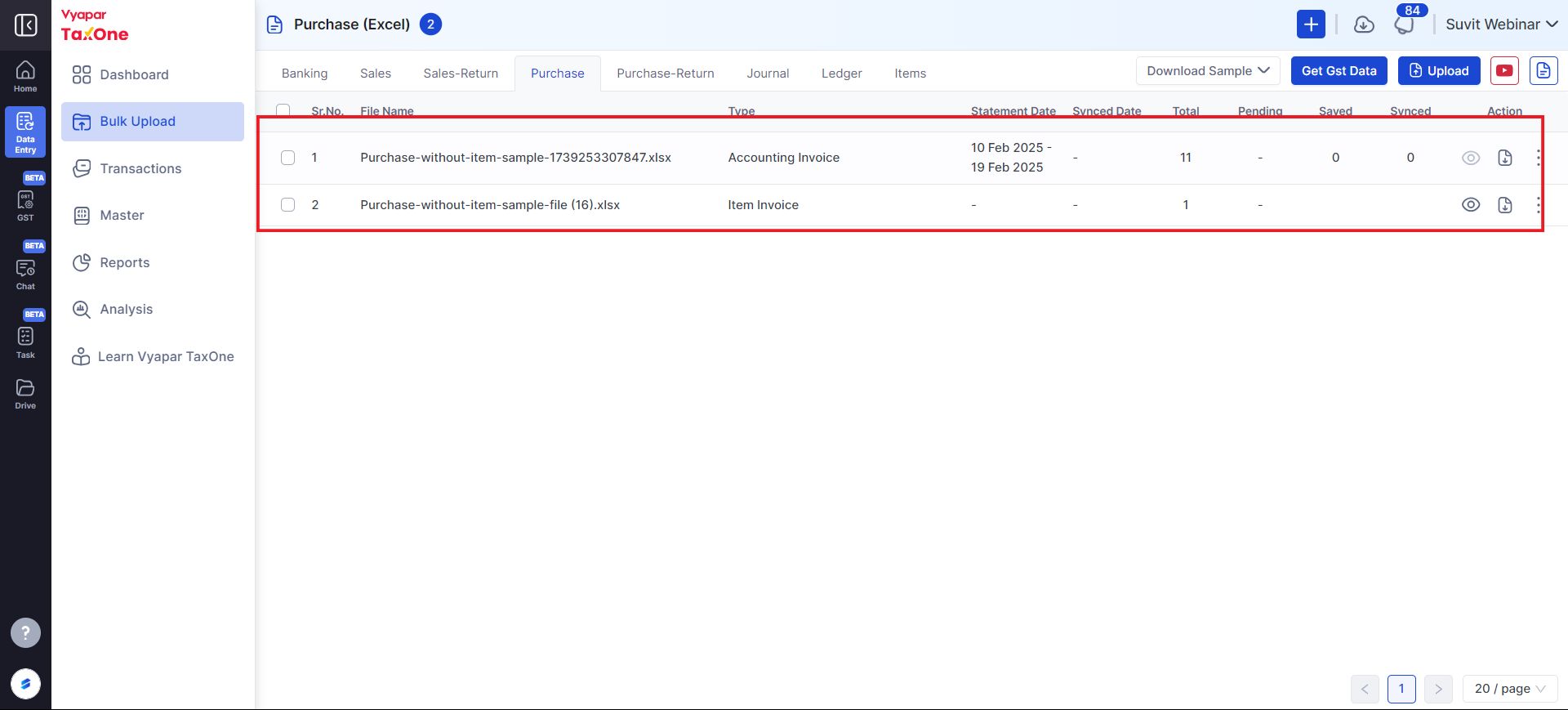Open Analysis in the side menu

point(153,310)
